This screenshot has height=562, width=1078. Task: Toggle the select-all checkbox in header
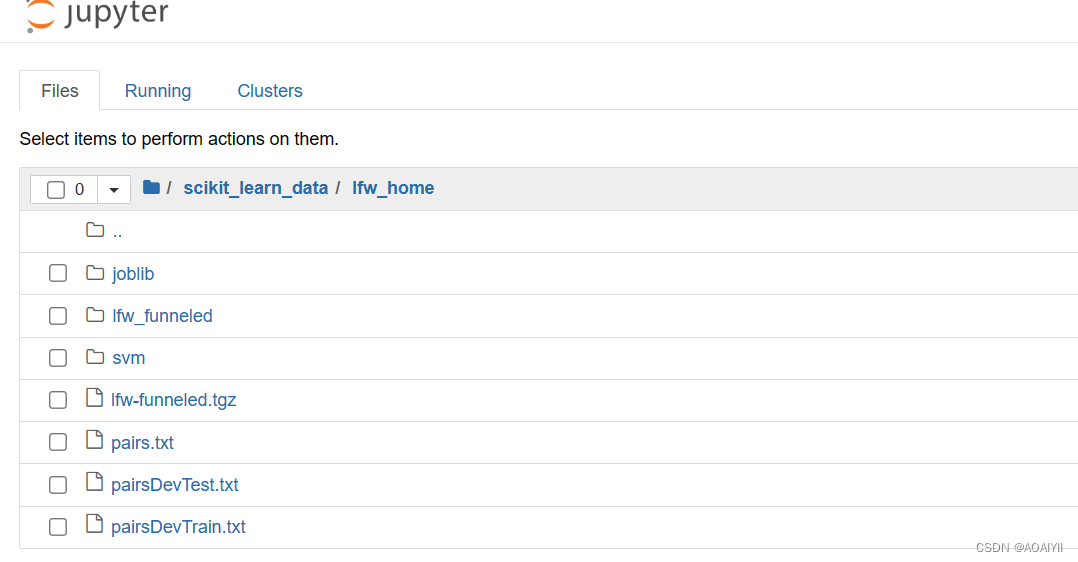(56, 189)
